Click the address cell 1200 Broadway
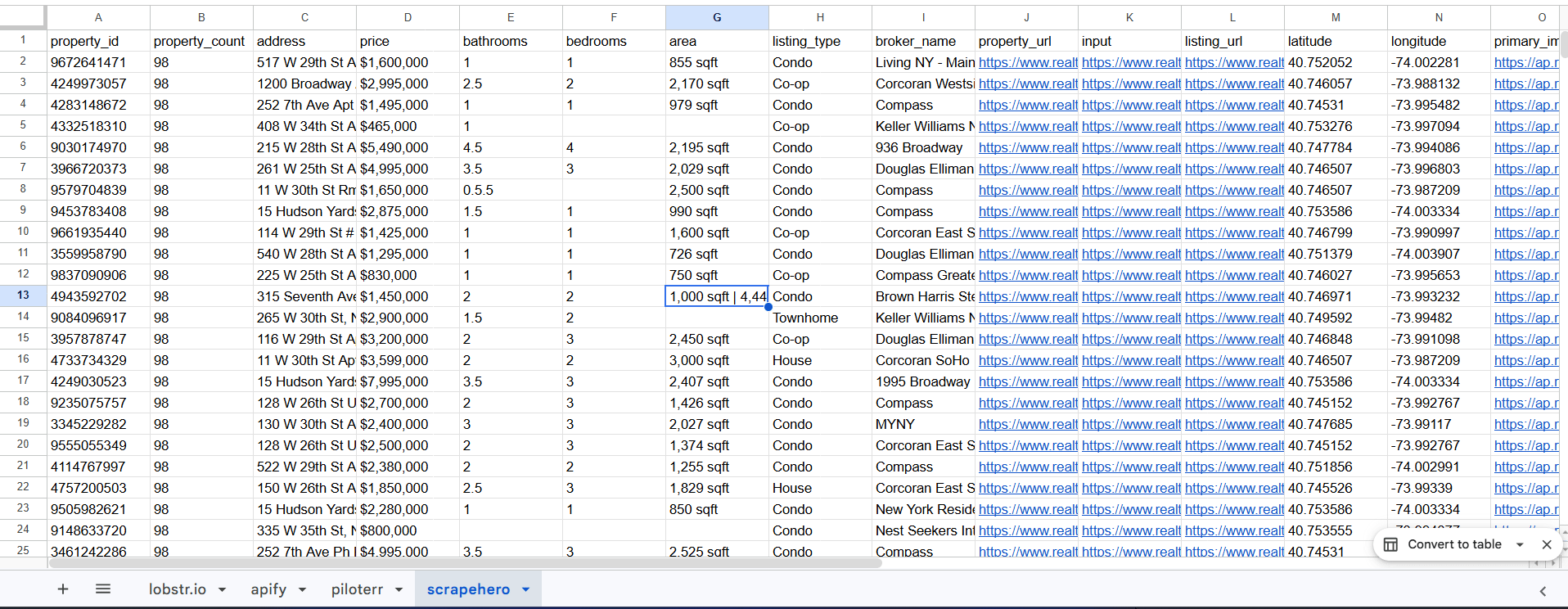Viewport: 1568px width, 609px height. point(304,83)
